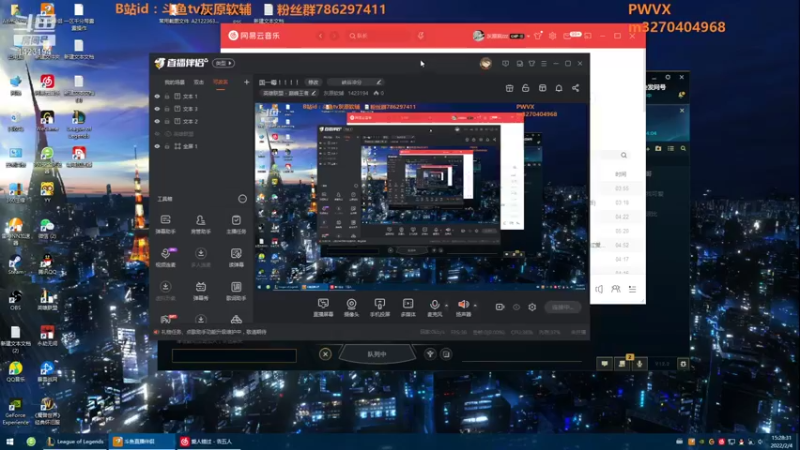
Task: Click the 修改 button next to room title
Action: tap(313, 82)
